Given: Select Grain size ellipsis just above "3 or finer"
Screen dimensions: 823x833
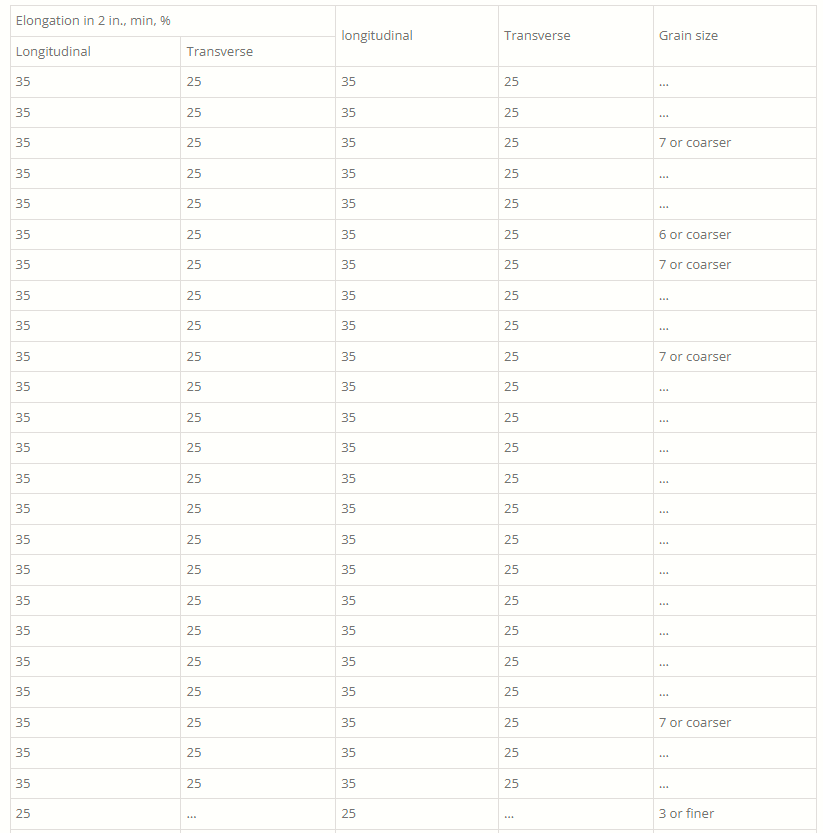Looking at the screenshot, I should (x=664, y=785).
